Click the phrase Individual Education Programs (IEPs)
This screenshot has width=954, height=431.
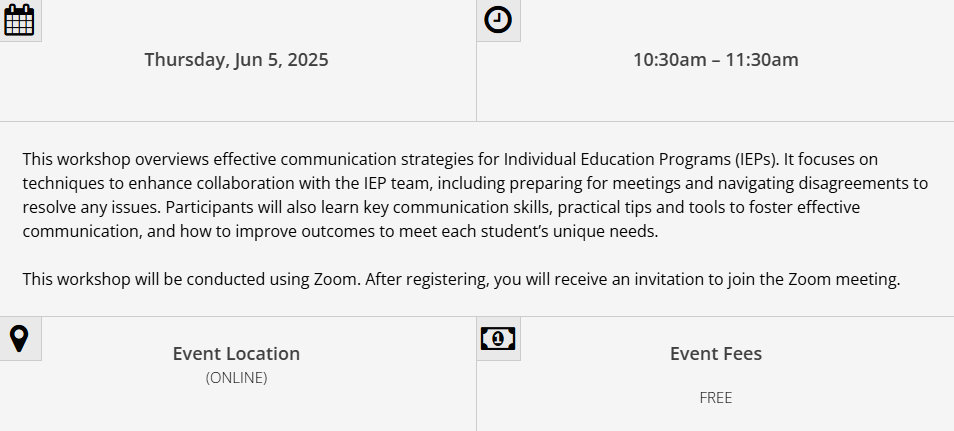click(641, 159)
